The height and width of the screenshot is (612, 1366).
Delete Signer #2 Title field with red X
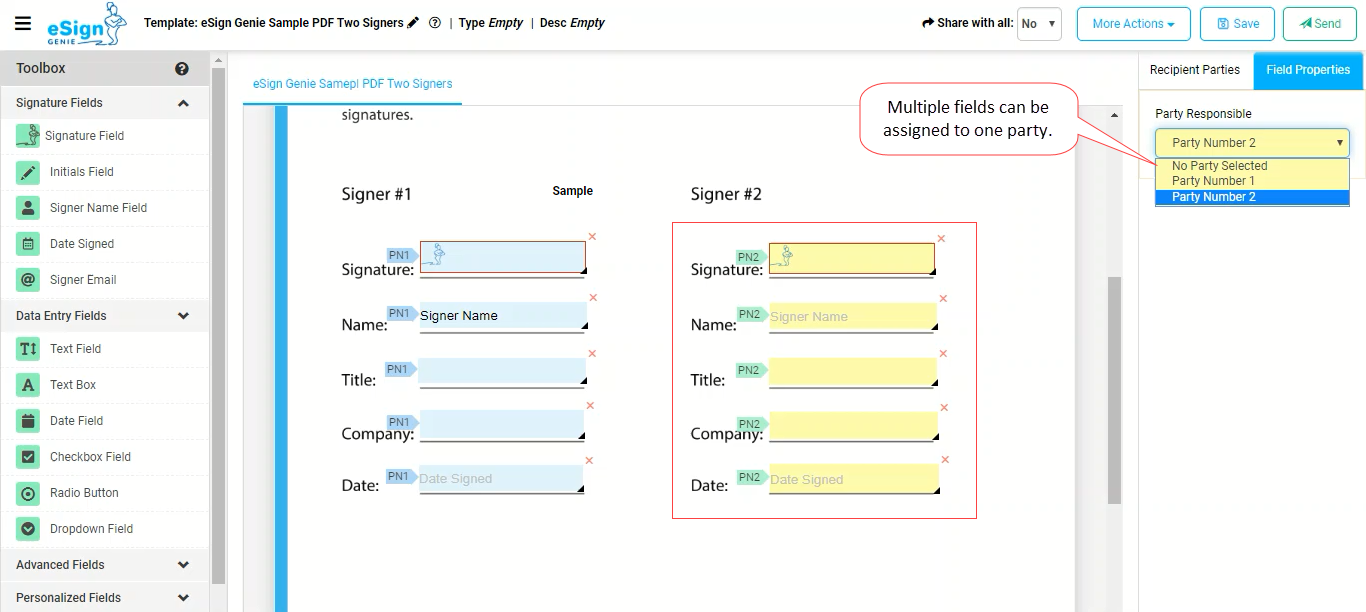[x=943, y=353]
